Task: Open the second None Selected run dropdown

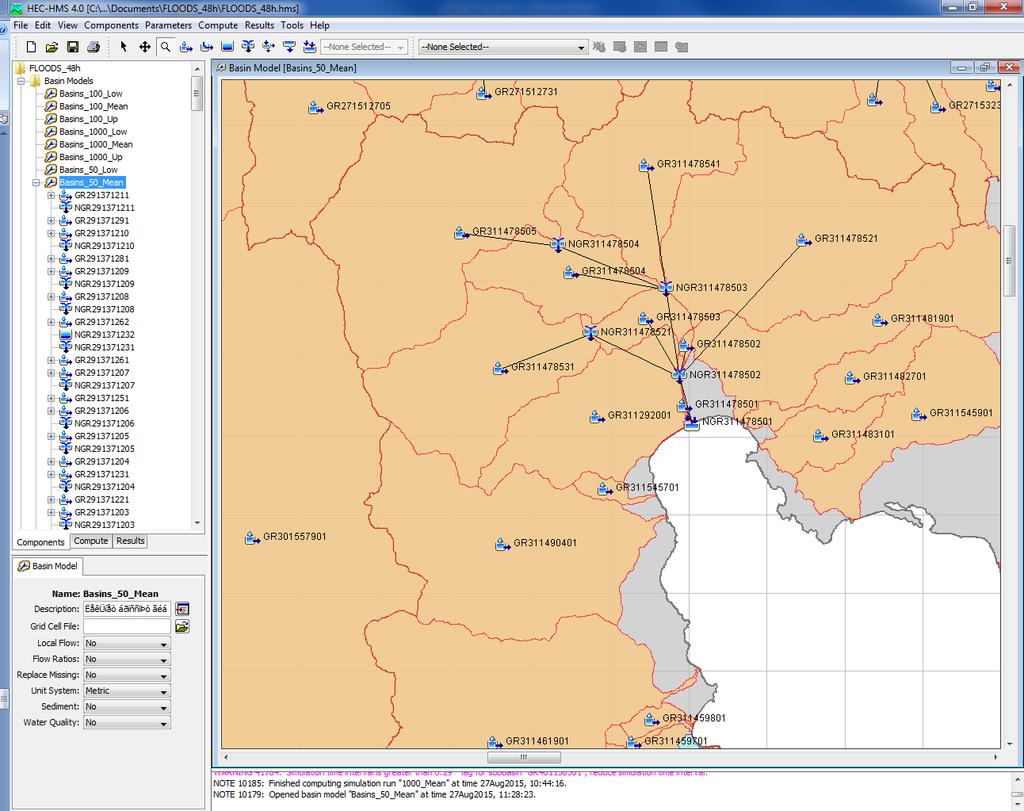Action: tap(503, 47)
